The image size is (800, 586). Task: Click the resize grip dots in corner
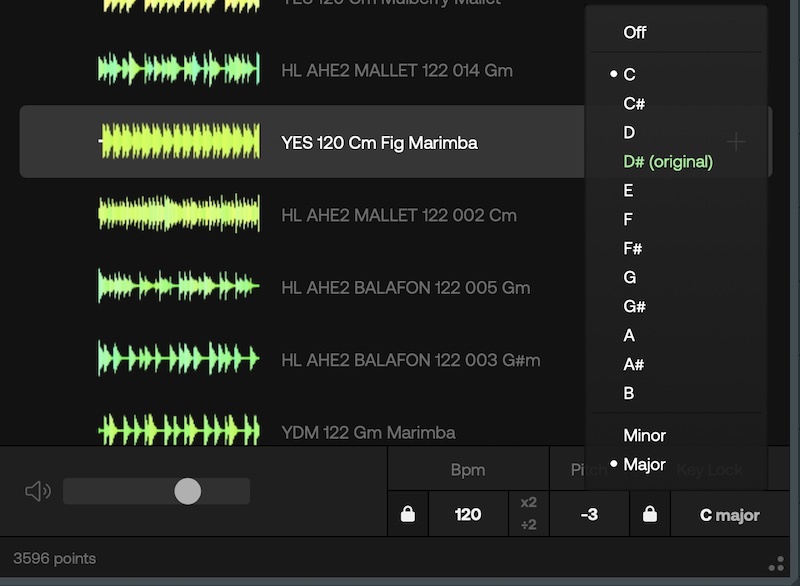776,563
